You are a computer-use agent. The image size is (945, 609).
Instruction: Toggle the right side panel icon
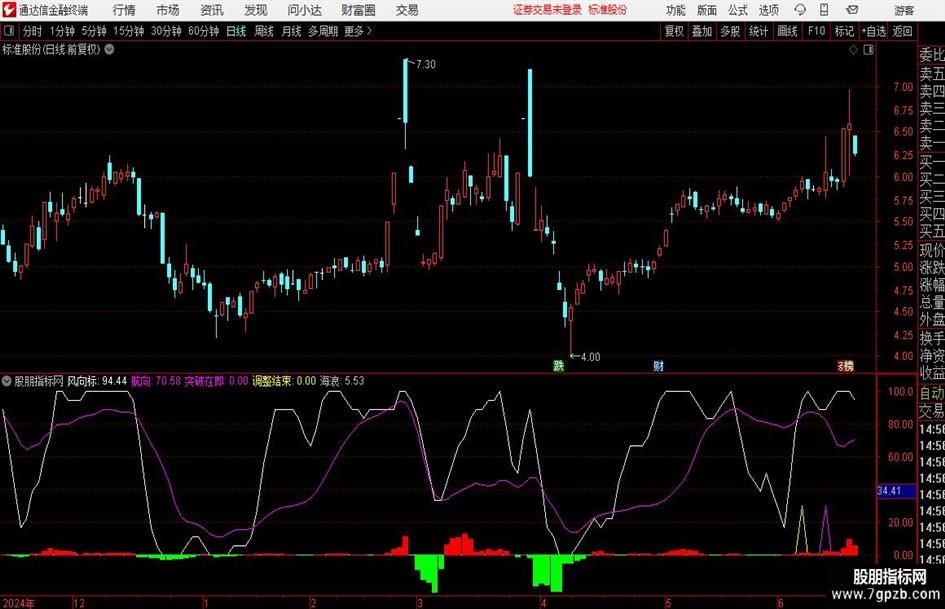868,50
